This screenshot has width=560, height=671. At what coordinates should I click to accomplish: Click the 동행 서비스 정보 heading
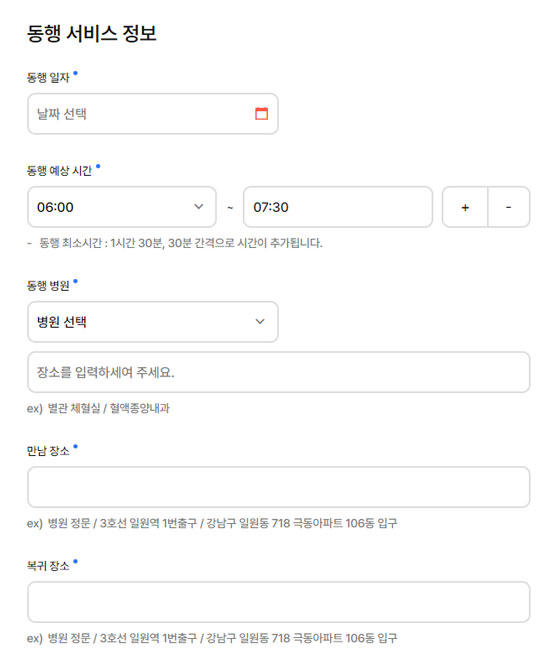[x=92, y=33]
